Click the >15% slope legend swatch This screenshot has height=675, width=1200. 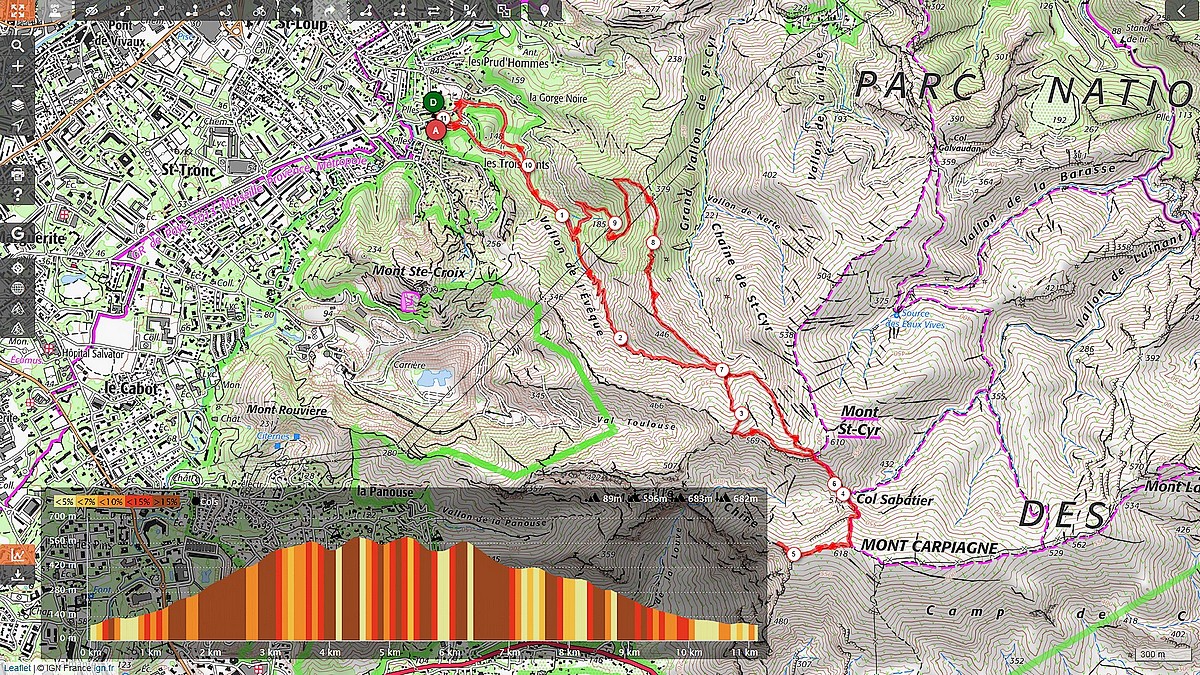coord(166,501)
